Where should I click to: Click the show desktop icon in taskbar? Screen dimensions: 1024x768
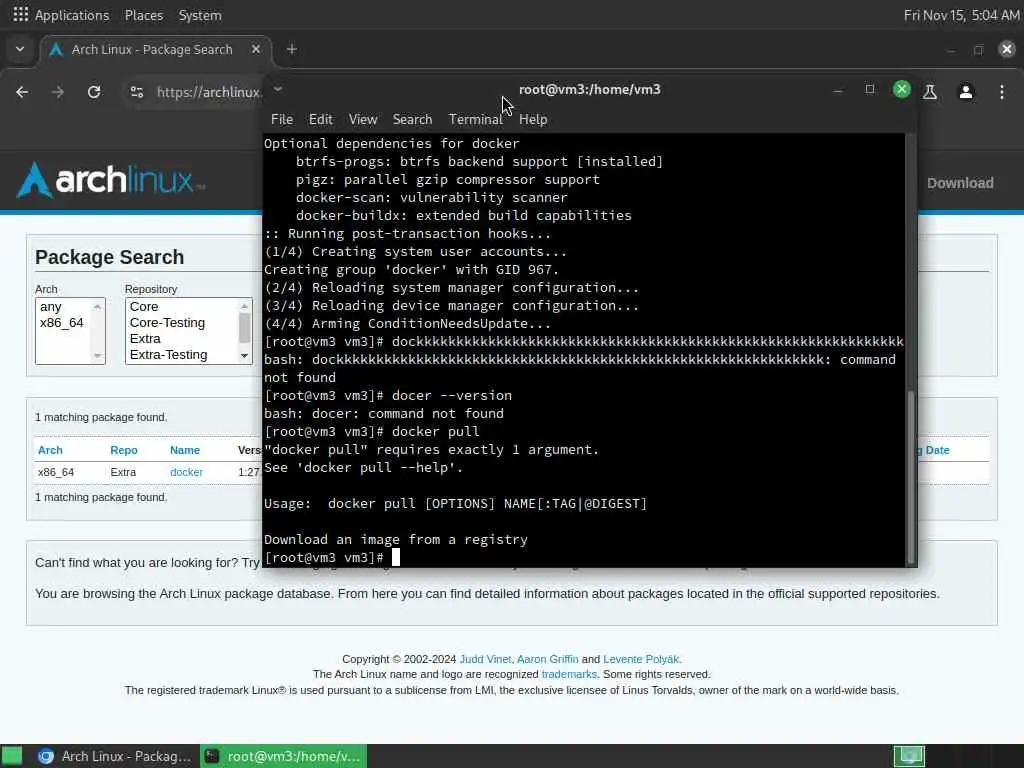(x=12, y=756)
